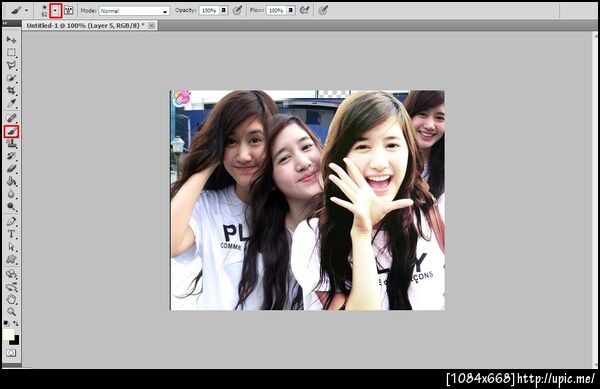
Task: Enable airbrush mode
Action: point(305,10)
